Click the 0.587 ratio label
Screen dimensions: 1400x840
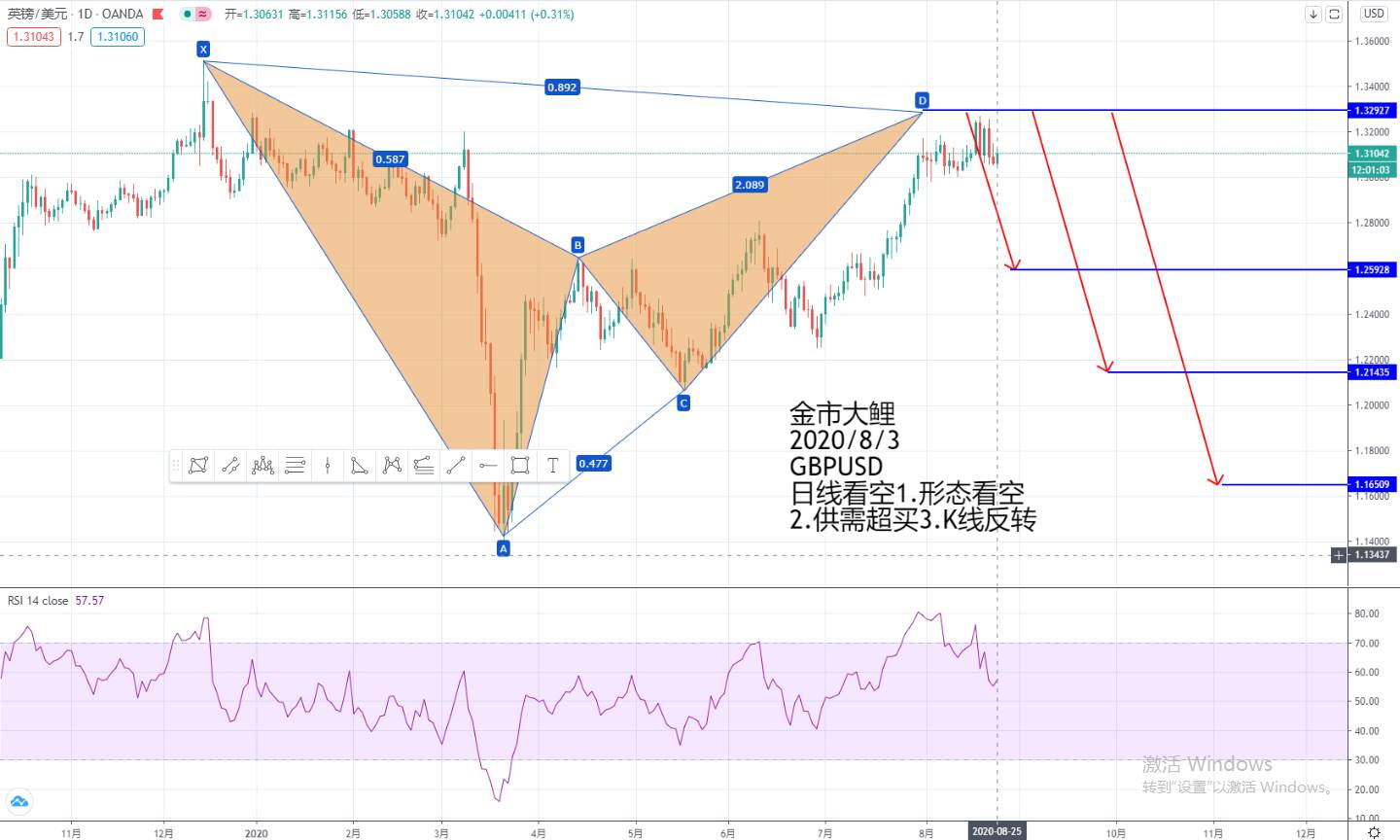pyautogui.click(x=390, y=159)
